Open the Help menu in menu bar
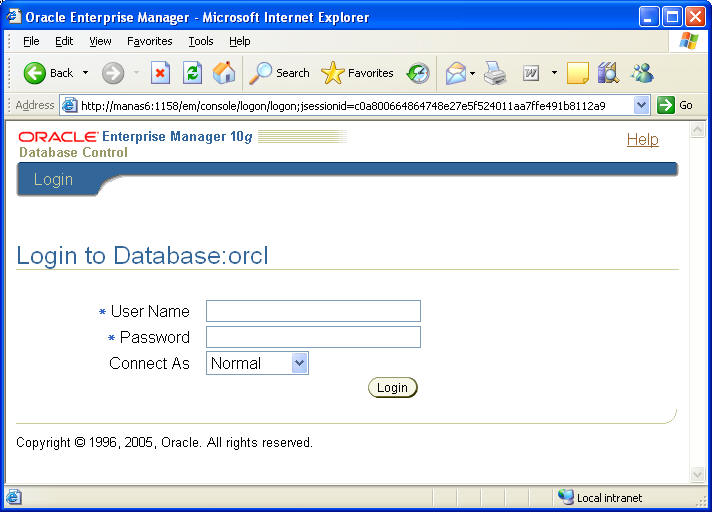The image size is (712, 512). point(239,41)
